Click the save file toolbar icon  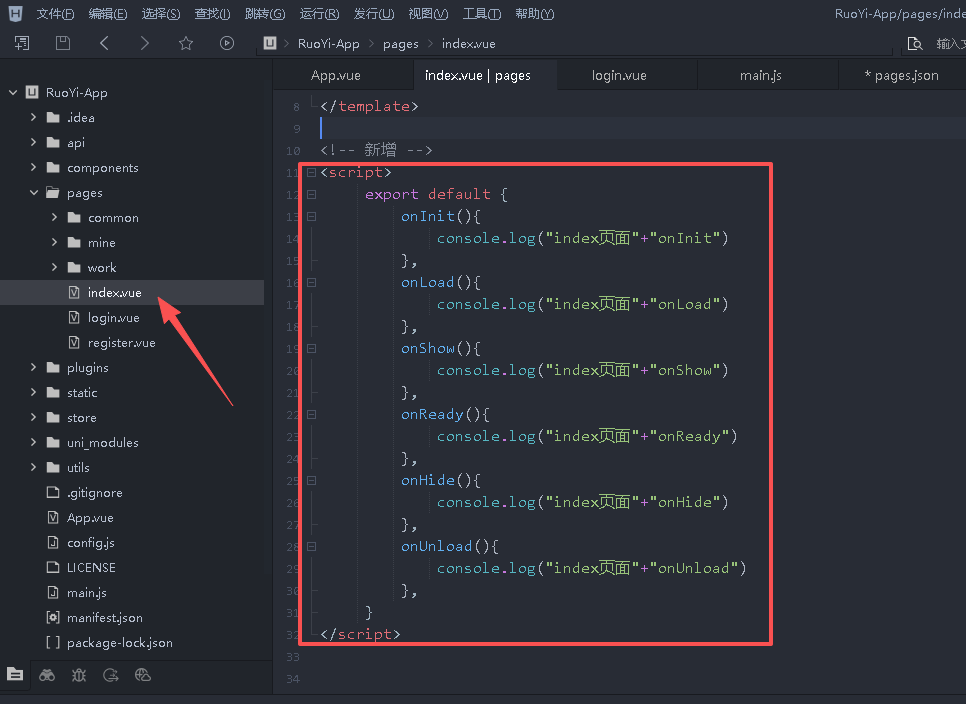pyautogui.click(x=63, y=43)
